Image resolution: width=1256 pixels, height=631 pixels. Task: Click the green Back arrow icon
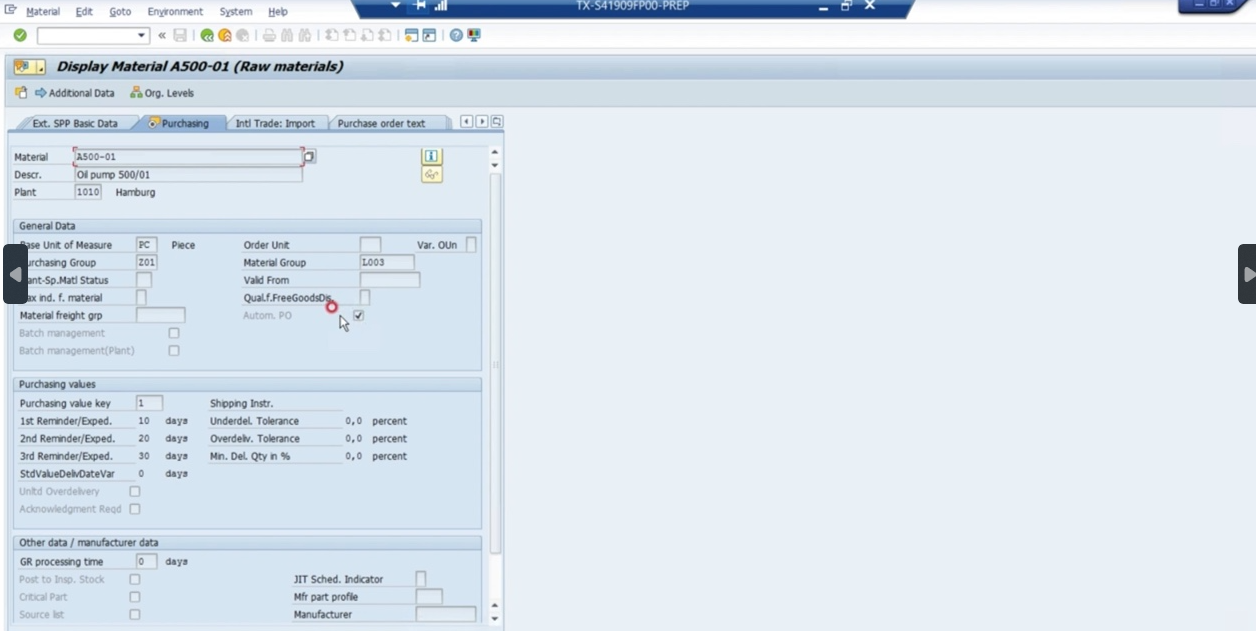(x=207, y=35)
